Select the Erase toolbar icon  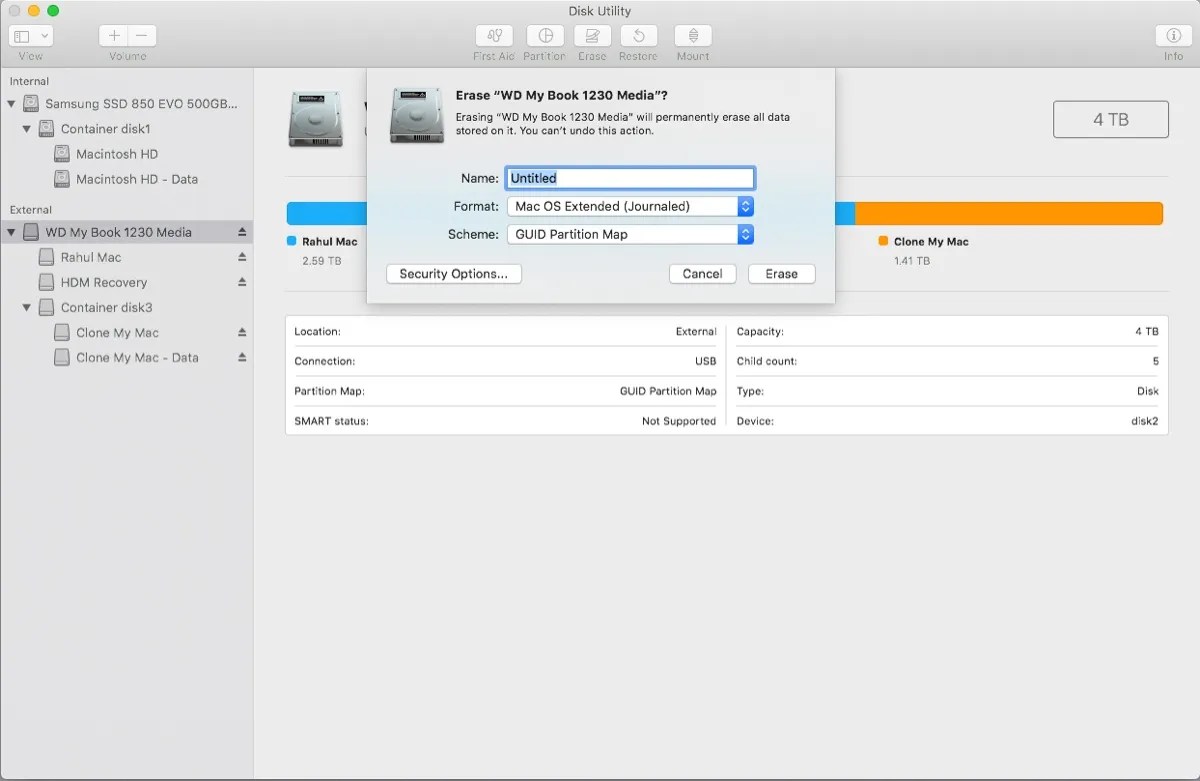tap(592, 40)
